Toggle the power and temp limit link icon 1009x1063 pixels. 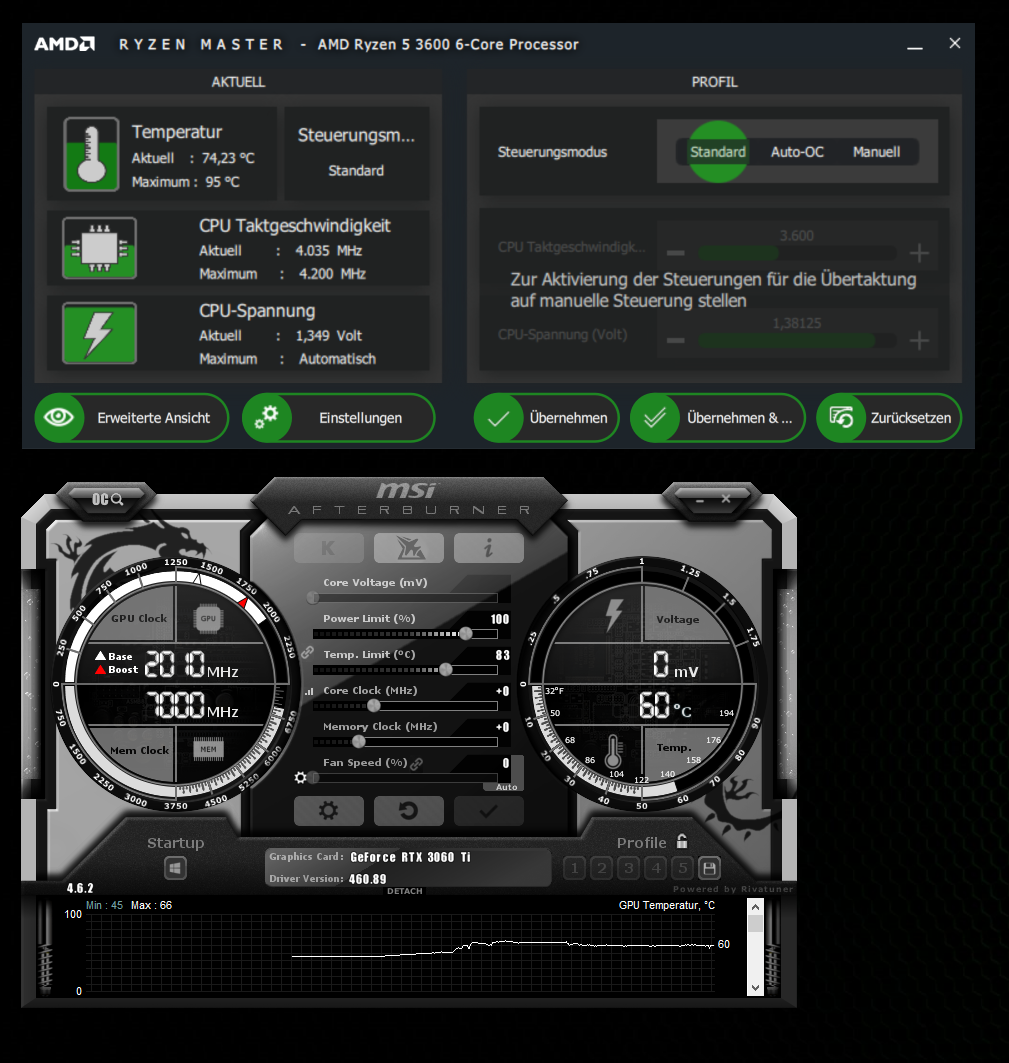pos(307,652)
